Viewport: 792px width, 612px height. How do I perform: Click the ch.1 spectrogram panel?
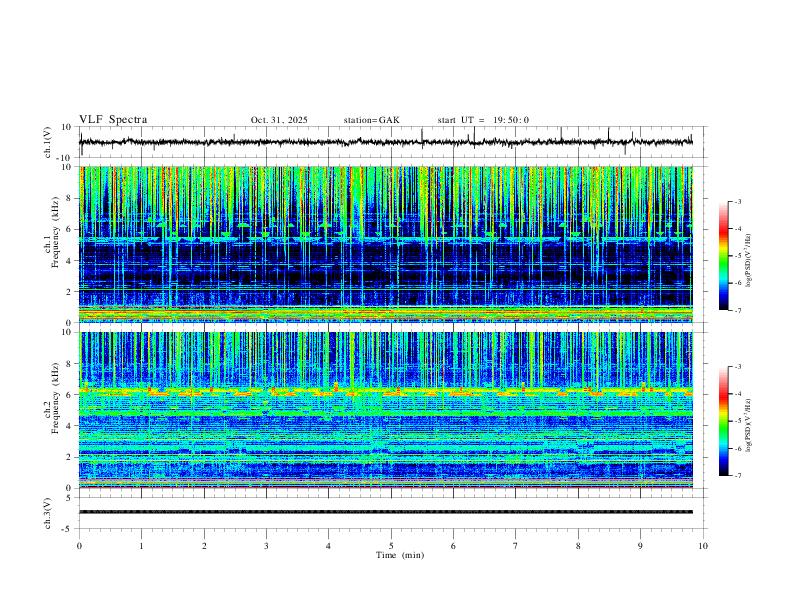coord(386,244)
